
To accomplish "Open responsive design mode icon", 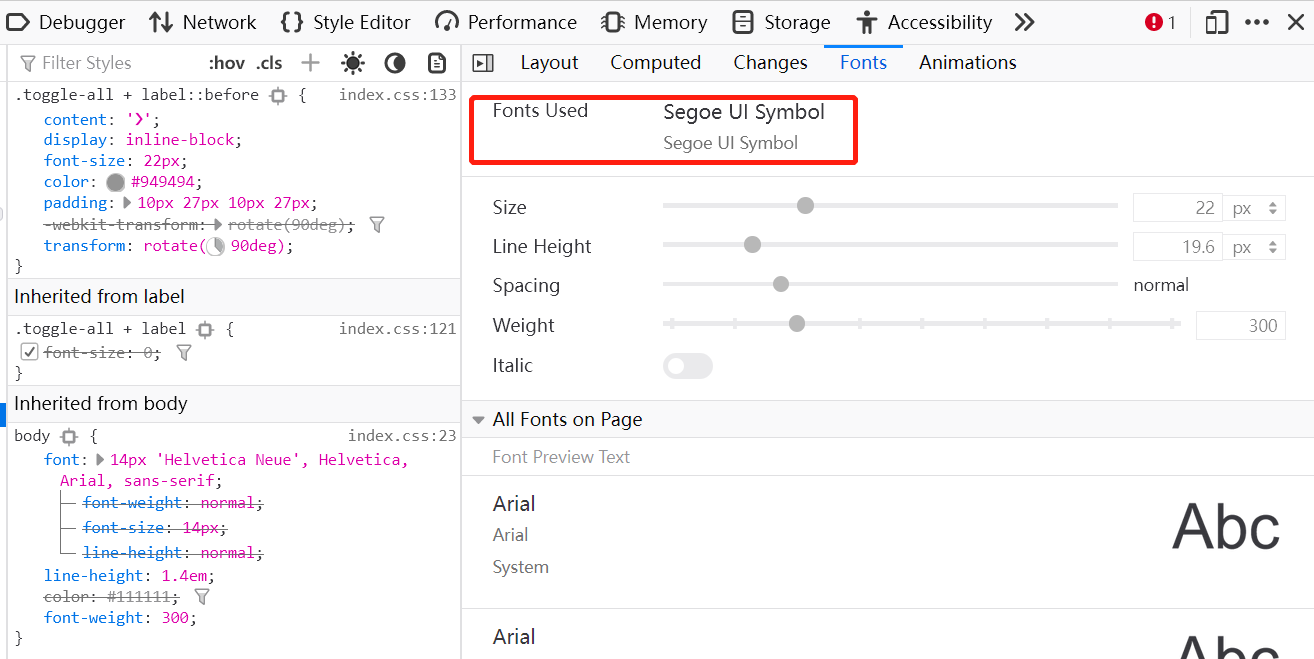I will click(x=1216, y=22).
